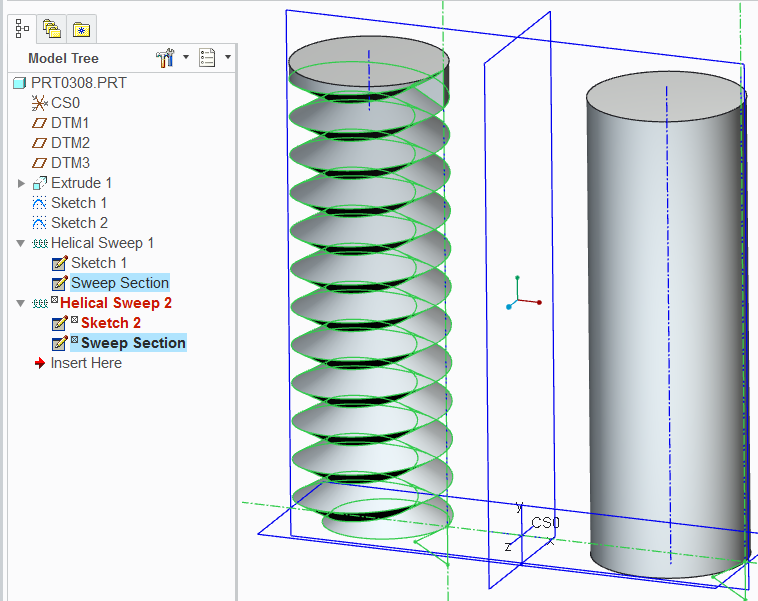Click the Extrude 1 feature icon

pos(40,183)
